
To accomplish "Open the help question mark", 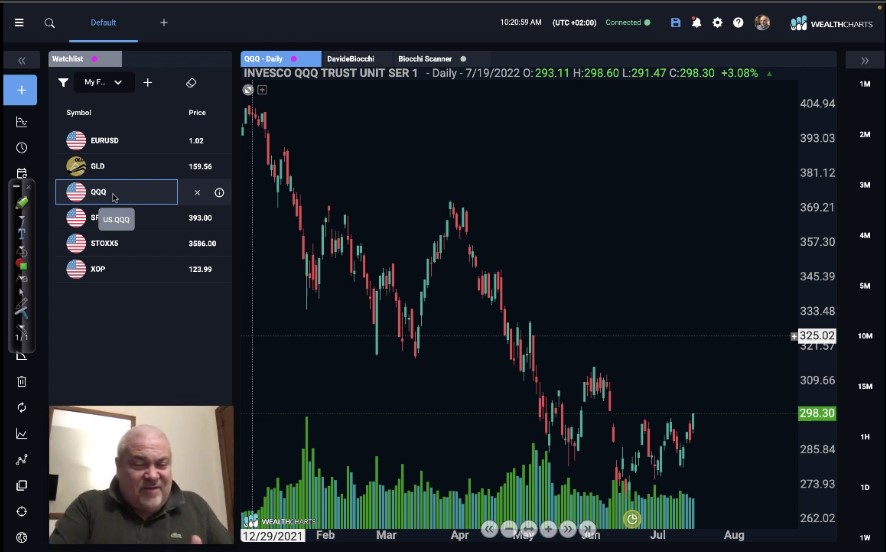I will point(739,23).
